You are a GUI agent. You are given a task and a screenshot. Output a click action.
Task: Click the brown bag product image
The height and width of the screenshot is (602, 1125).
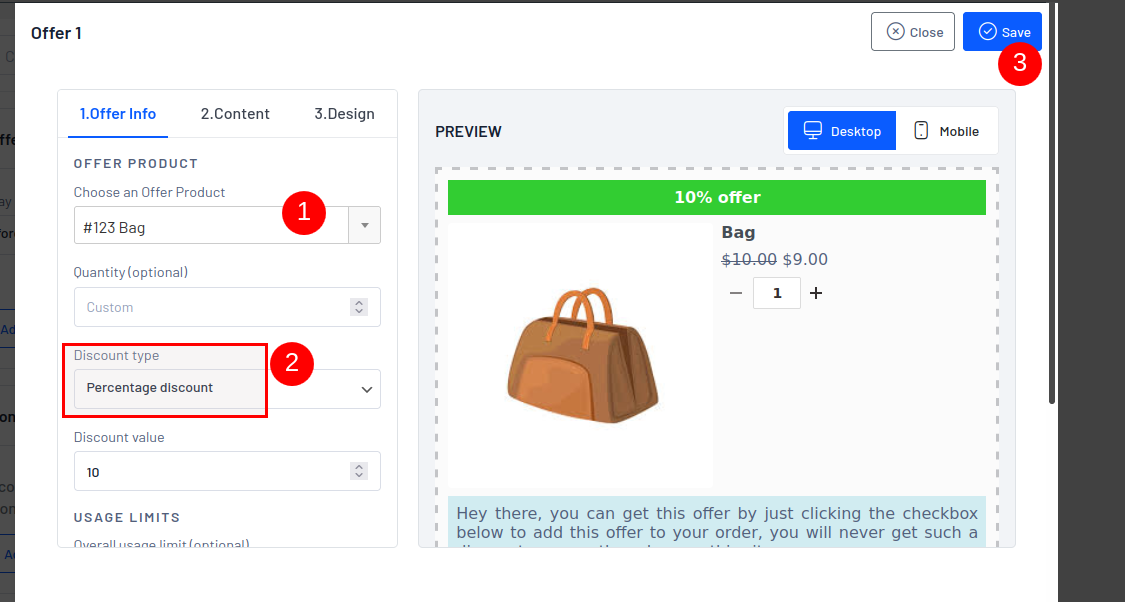[x=582, y=357]
